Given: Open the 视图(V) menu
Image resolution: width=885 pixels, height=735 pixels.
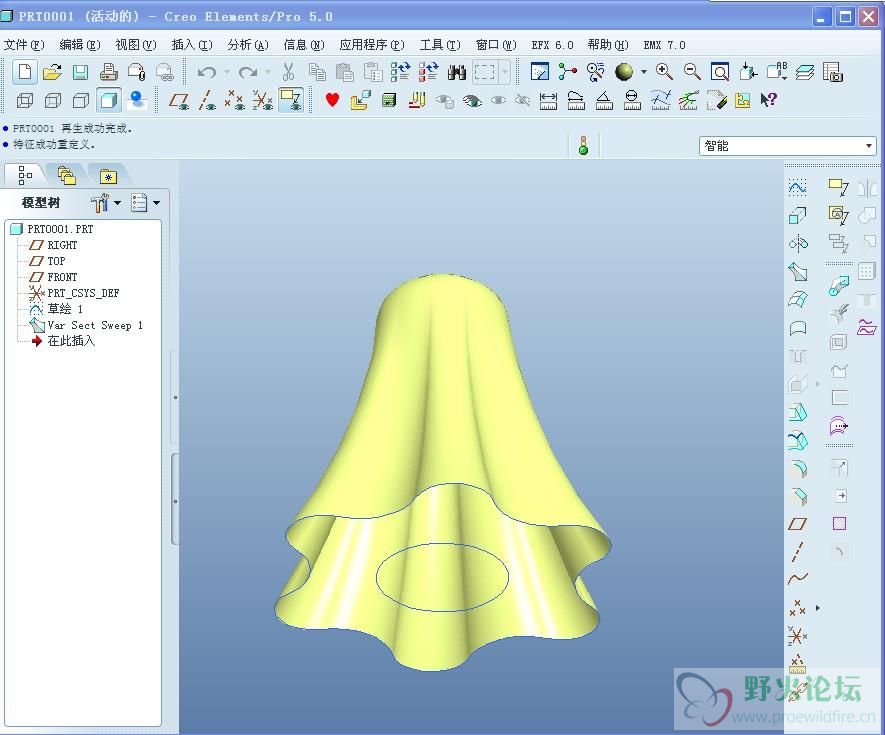Looking at the screenshot, I should [135, 45].
